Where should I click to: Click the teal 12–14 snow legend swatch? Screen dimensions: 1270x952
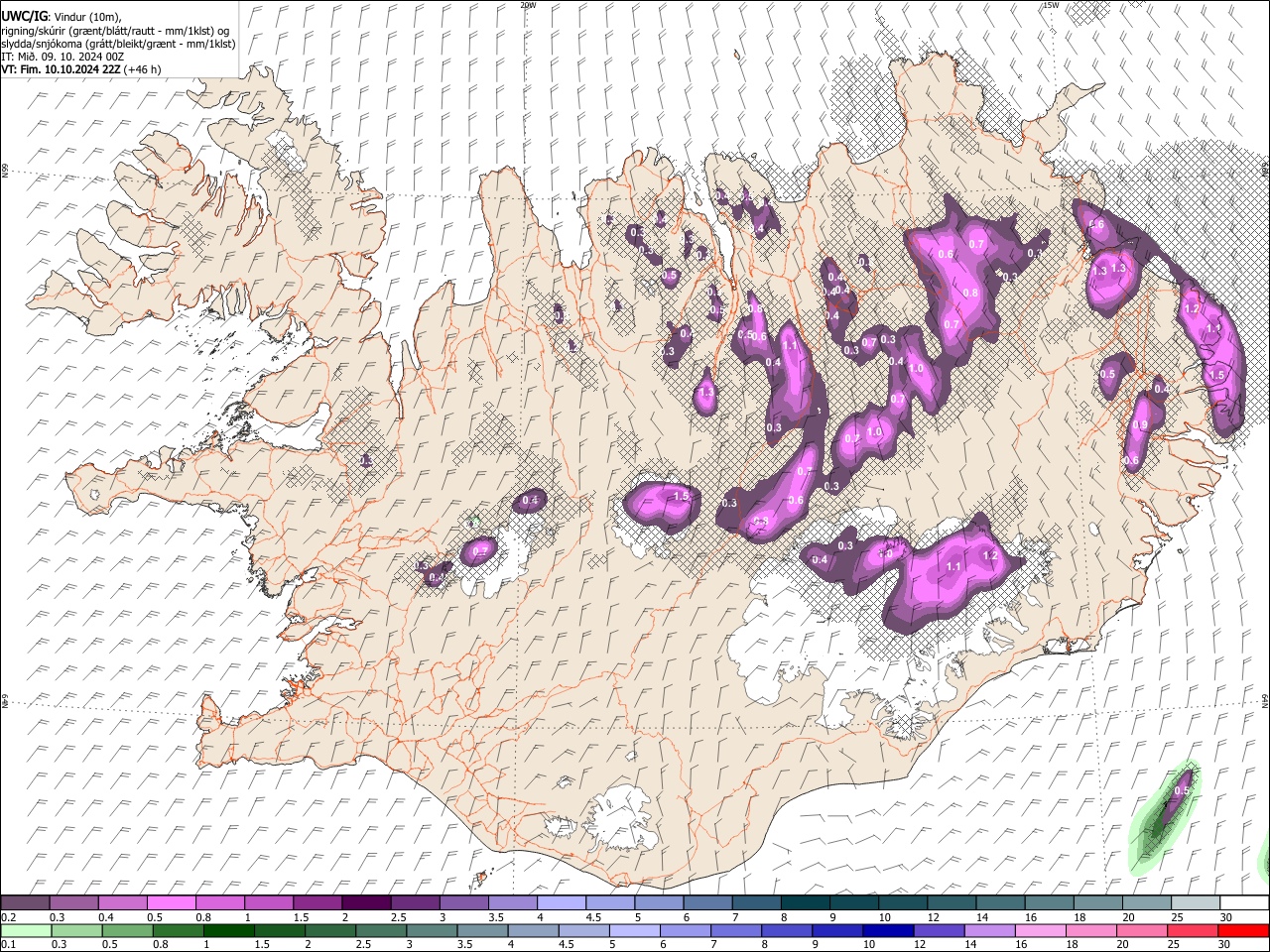click(x=952, y=903)
